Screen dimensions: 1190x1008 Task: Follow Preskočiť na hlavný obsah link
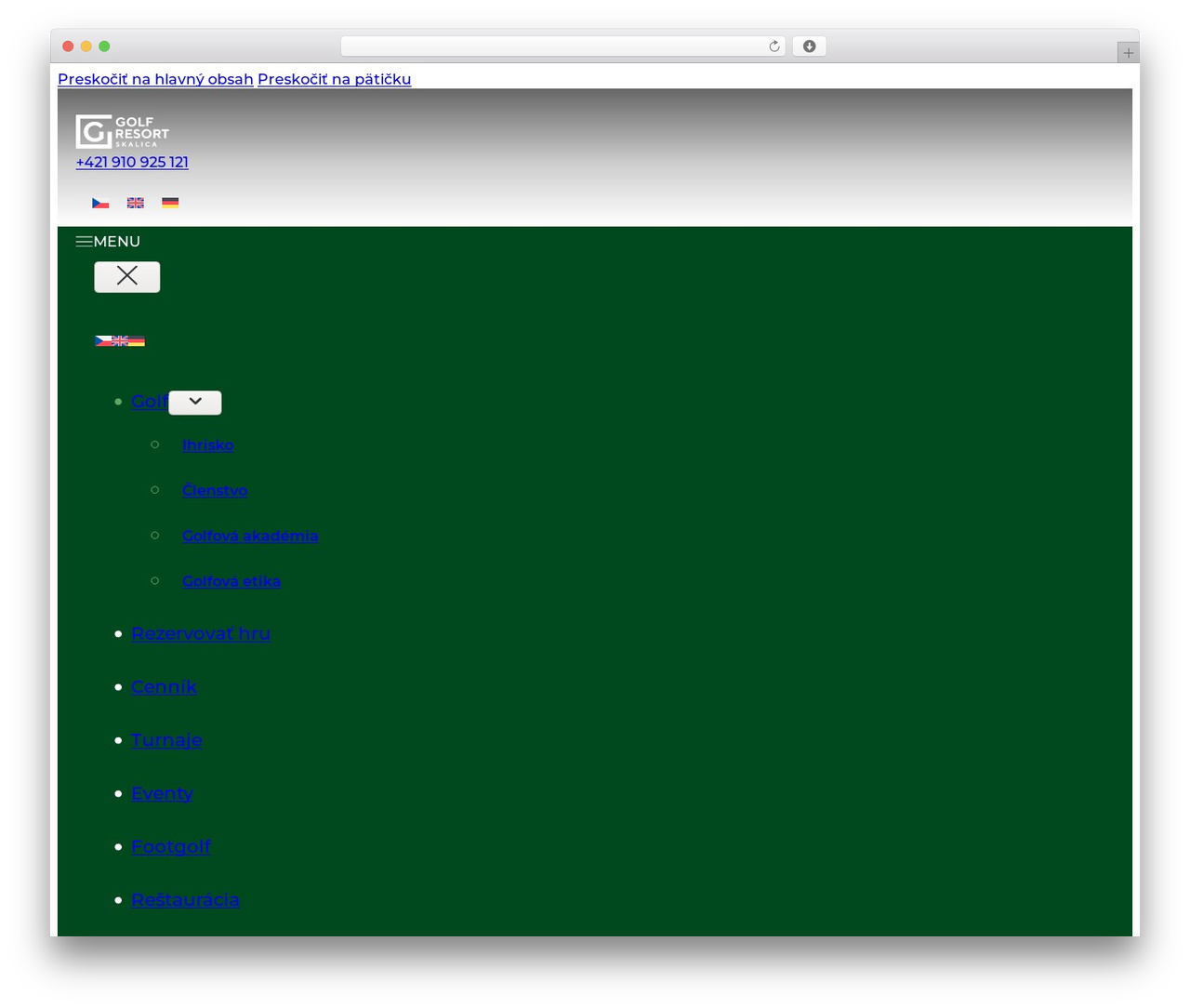tap(155, 79)
